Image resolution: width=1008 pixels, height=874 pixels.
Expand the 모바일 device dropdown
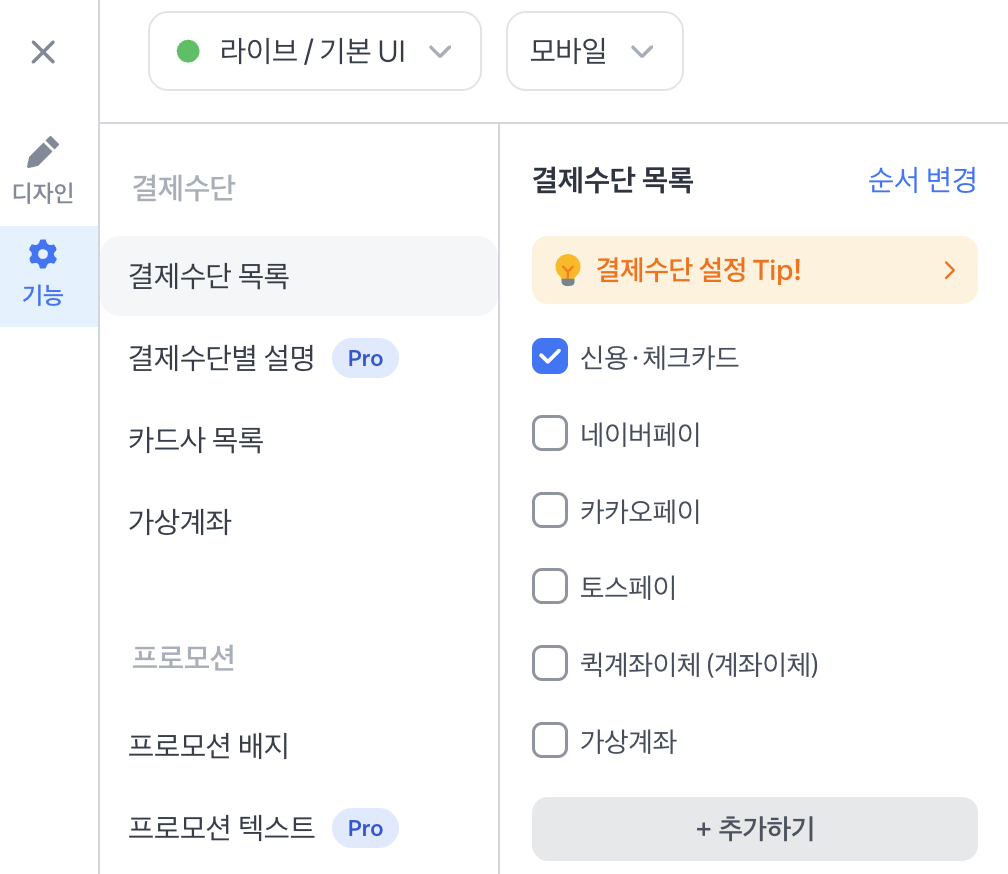pos(594,51)
